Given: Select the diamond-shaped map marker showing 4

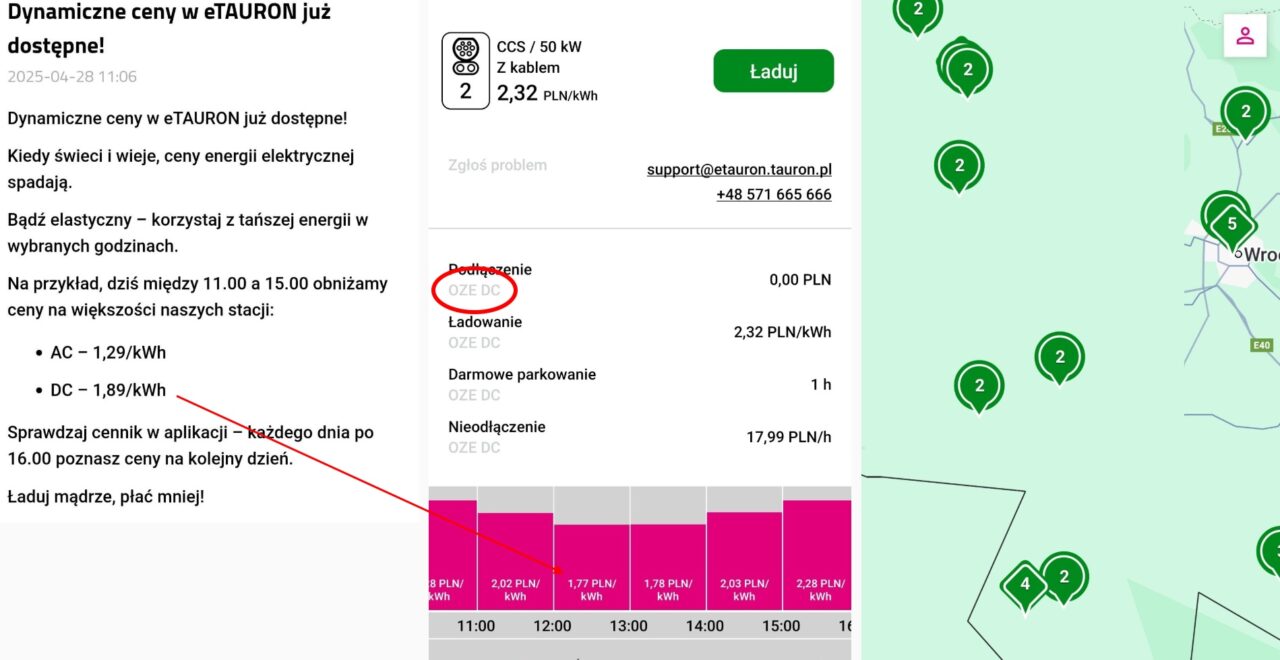Looking at the screenshot, I should click(x=1024, y=584).
